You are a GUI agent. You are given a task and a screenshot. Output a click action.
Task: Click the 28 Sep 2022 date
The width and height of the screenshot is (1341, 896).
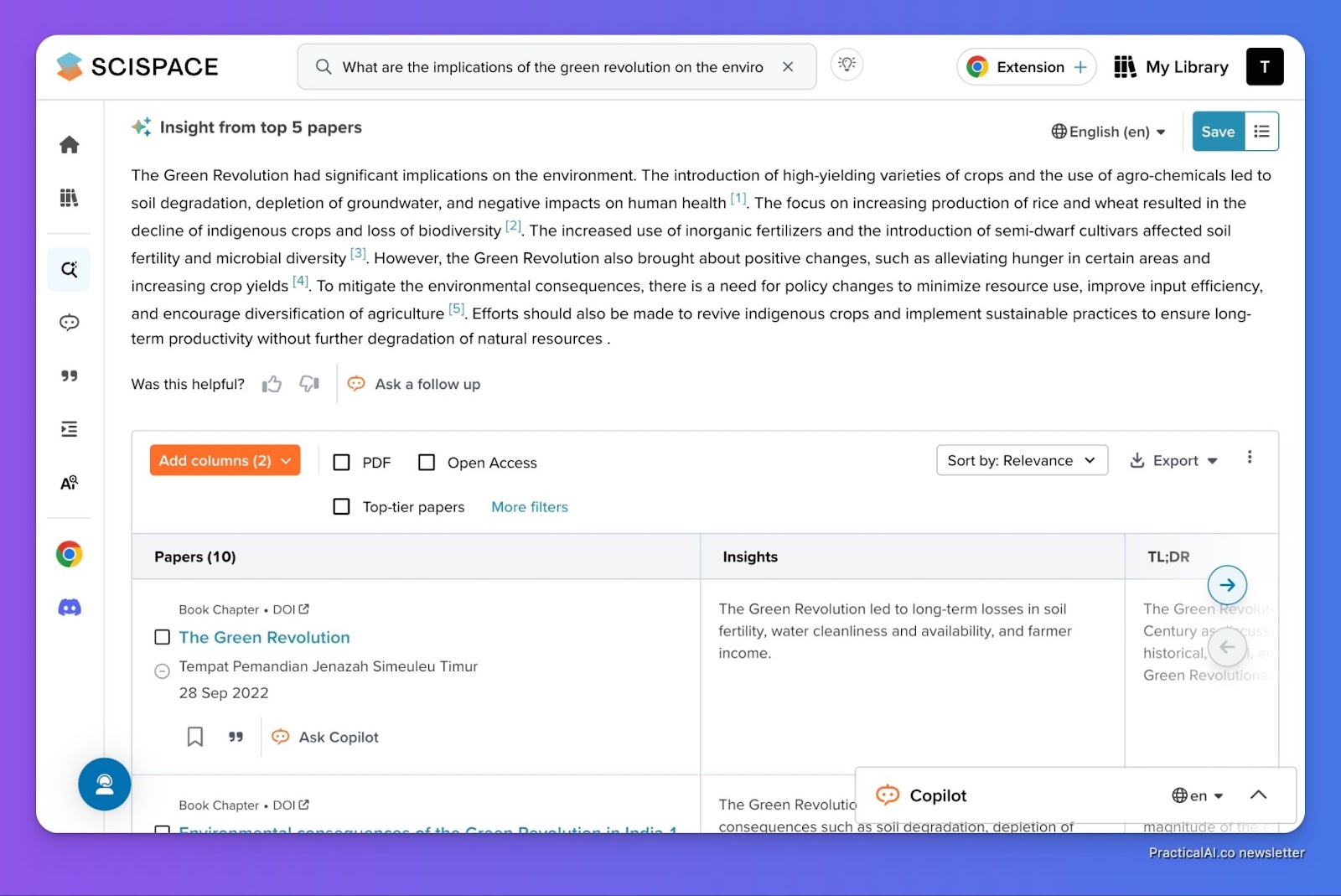click(x=224, y=693)
